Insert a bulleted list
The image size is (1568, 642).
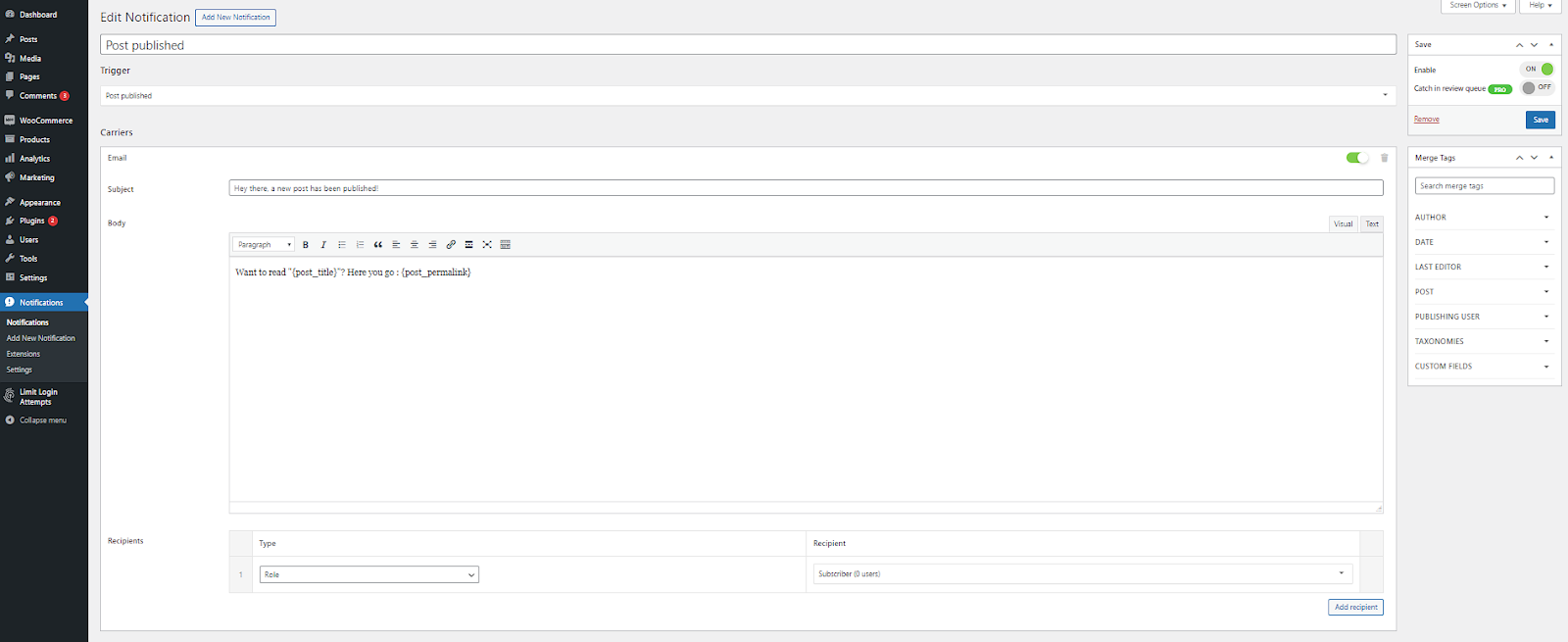342,245
